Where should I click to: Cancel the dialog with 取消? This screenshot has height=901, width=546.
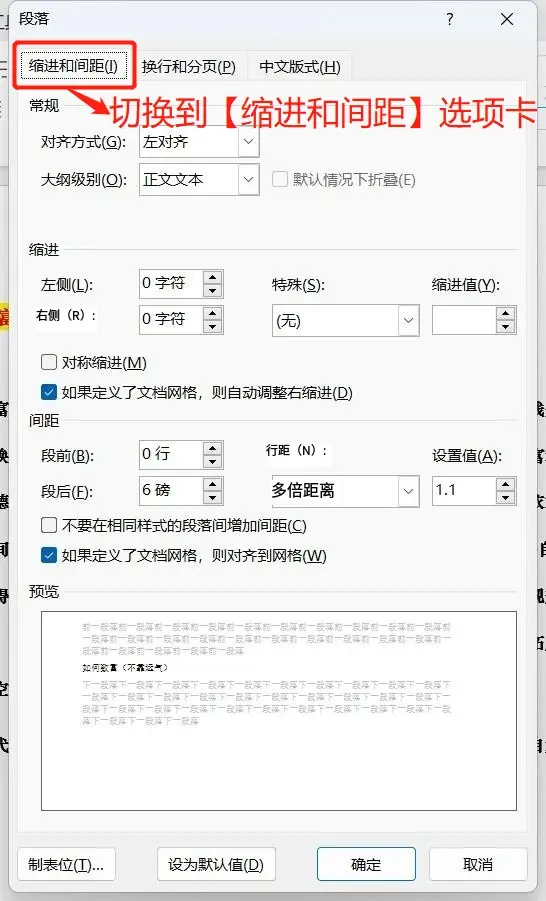point(478,864)
